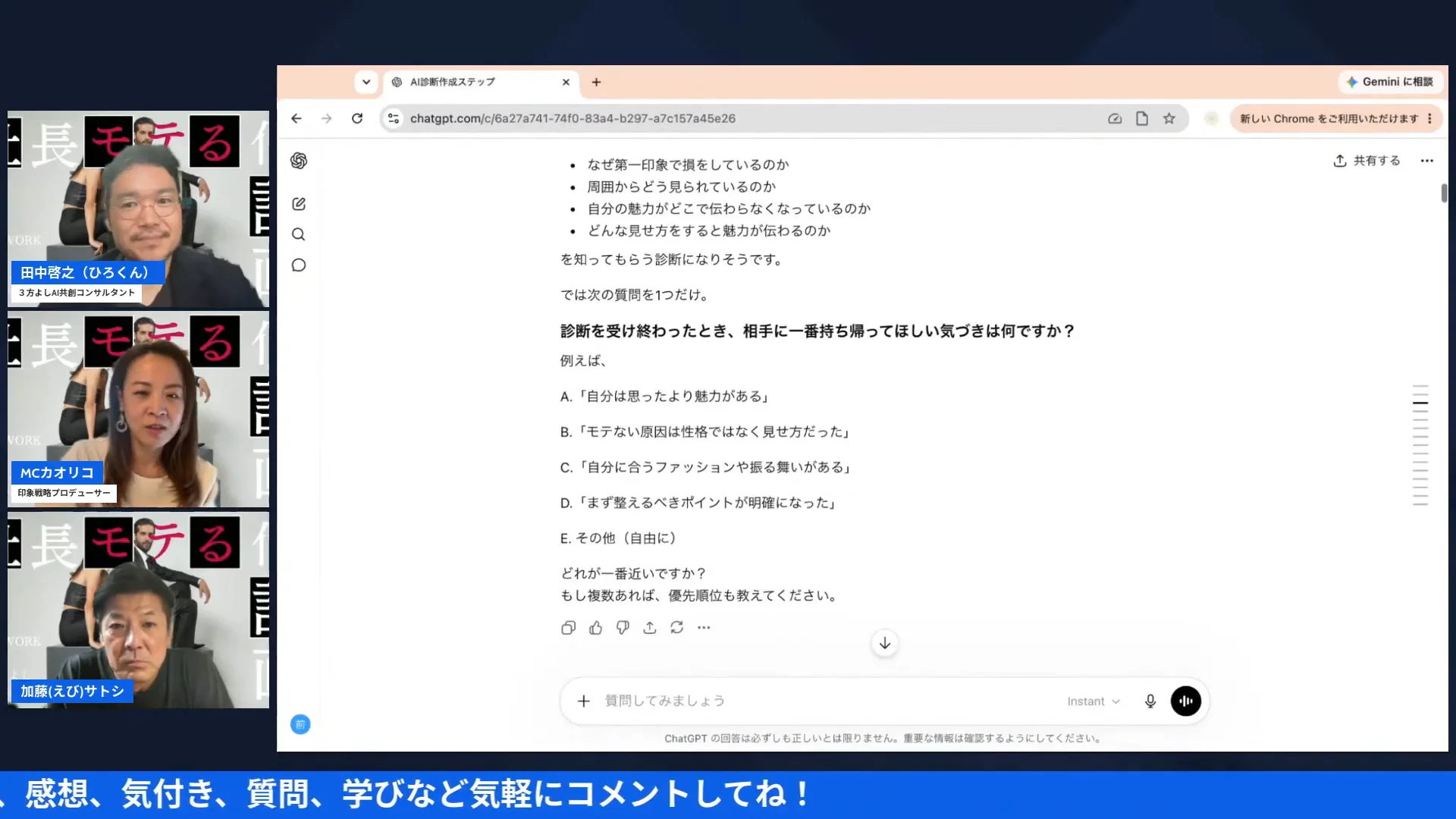This screenshot has height=819, width=1456.
Task: Click the Gemini に相談 button
Action: tap(1390, 82)
